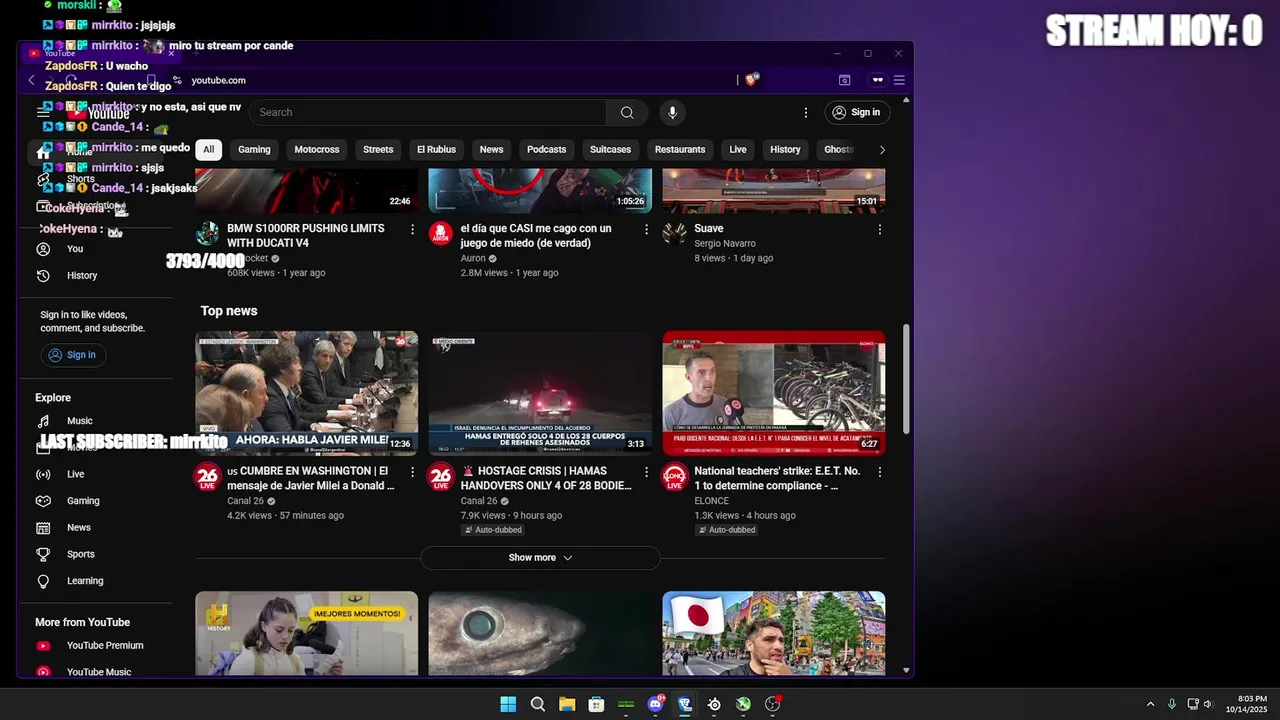
Task: Open options menu for Auron horror game video
Action: click(x=646, y=230)
